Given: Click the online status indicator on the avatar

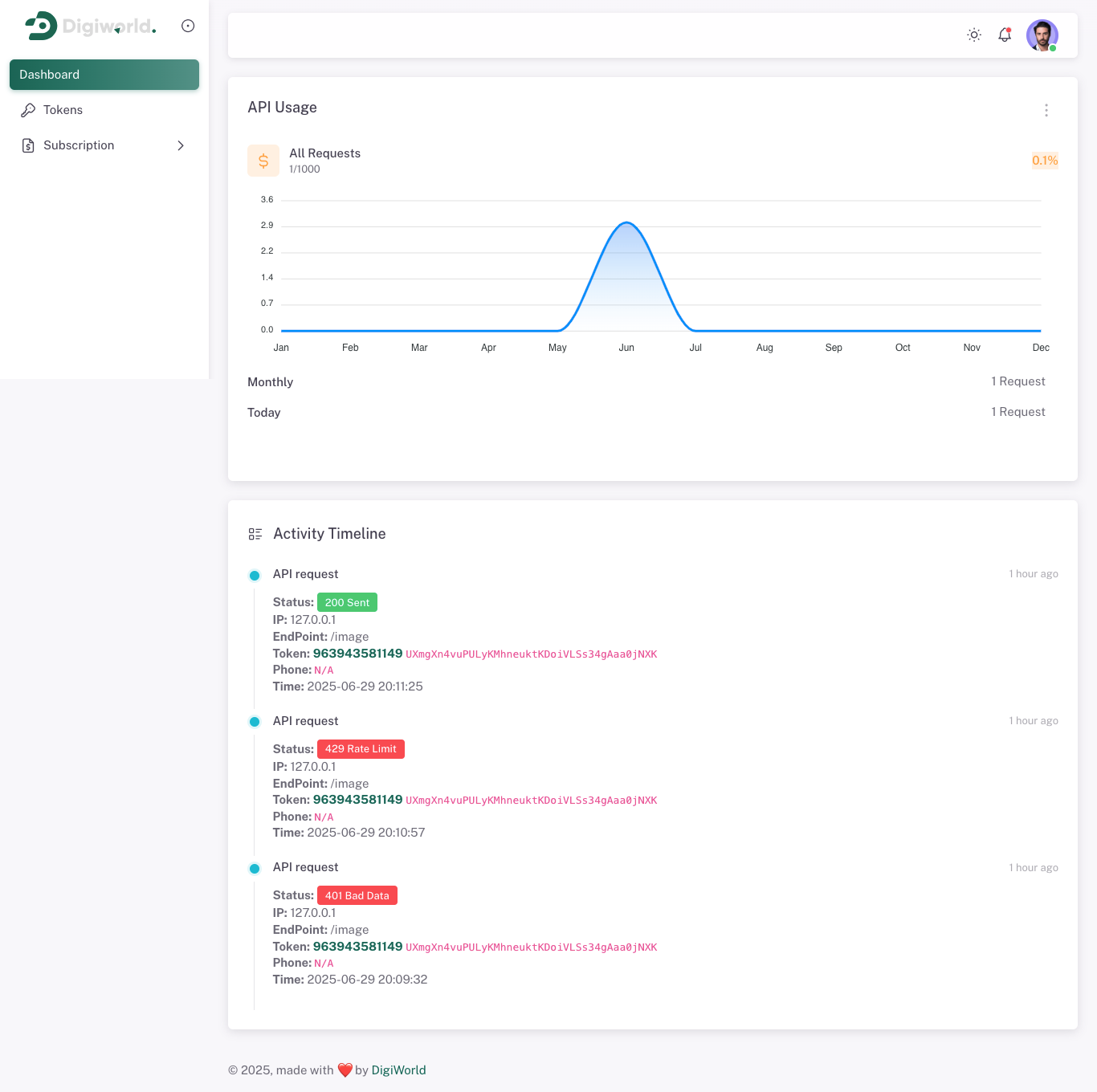Looking at the screenshot, I should (1053, 47).
